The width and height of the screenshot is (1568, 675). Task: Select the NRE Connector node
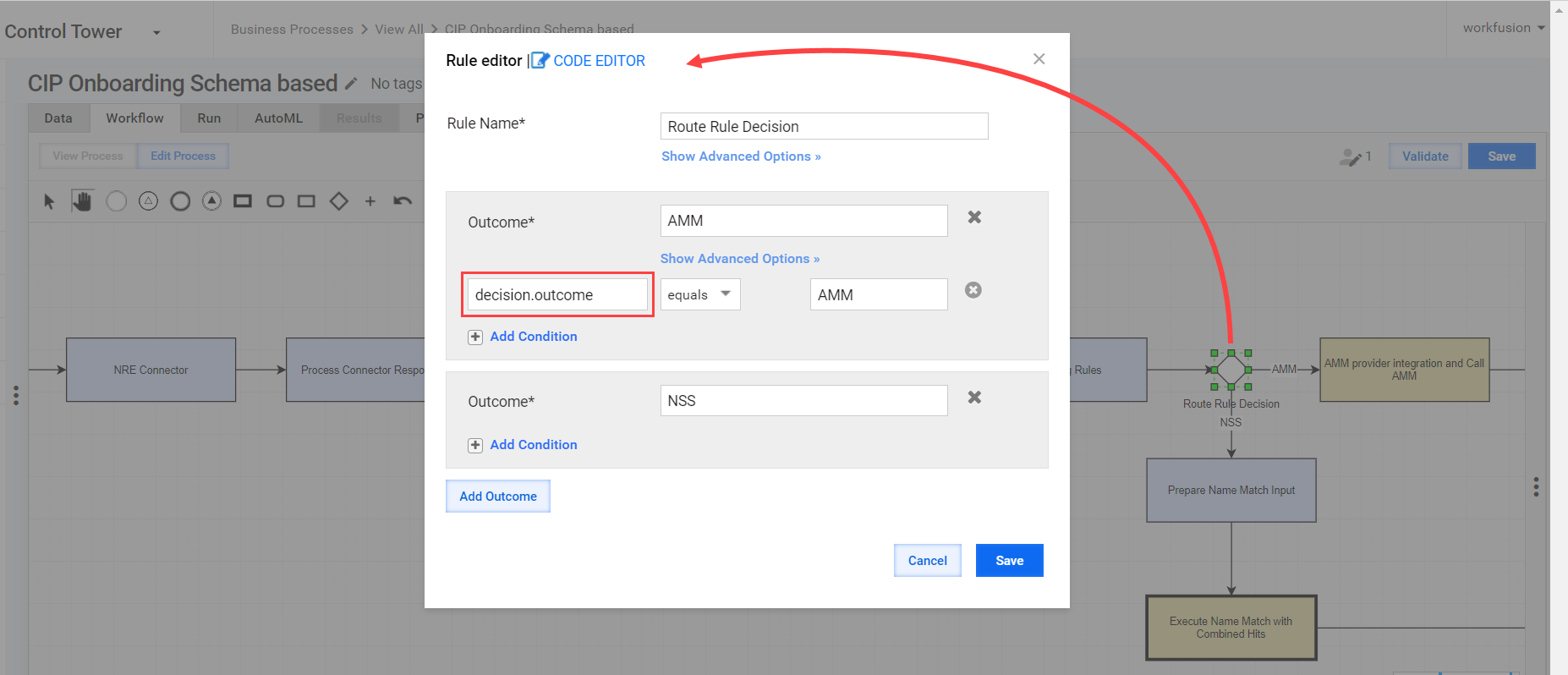pos(151,370)
